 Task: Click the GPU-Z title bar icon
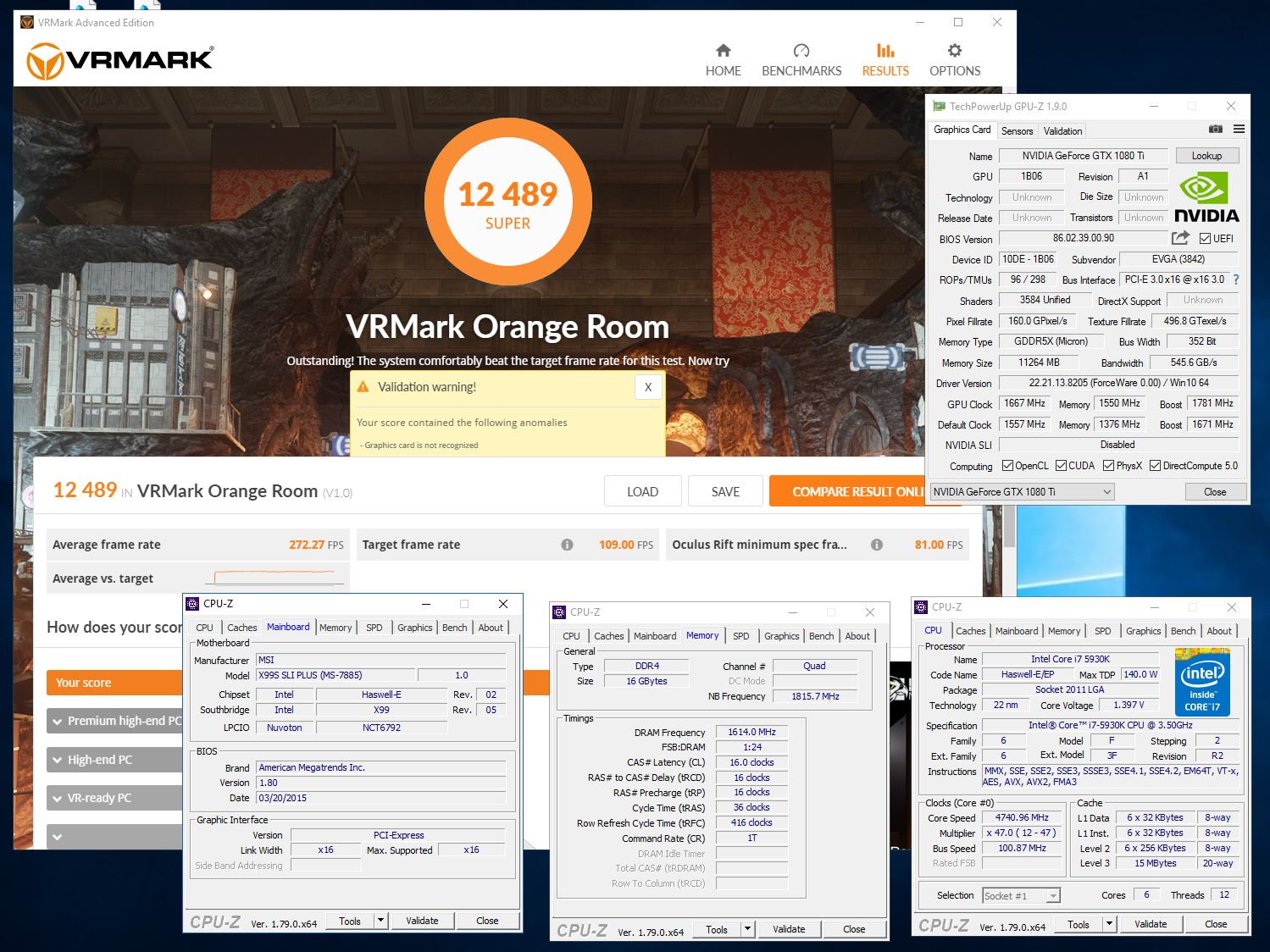[939, 107]
